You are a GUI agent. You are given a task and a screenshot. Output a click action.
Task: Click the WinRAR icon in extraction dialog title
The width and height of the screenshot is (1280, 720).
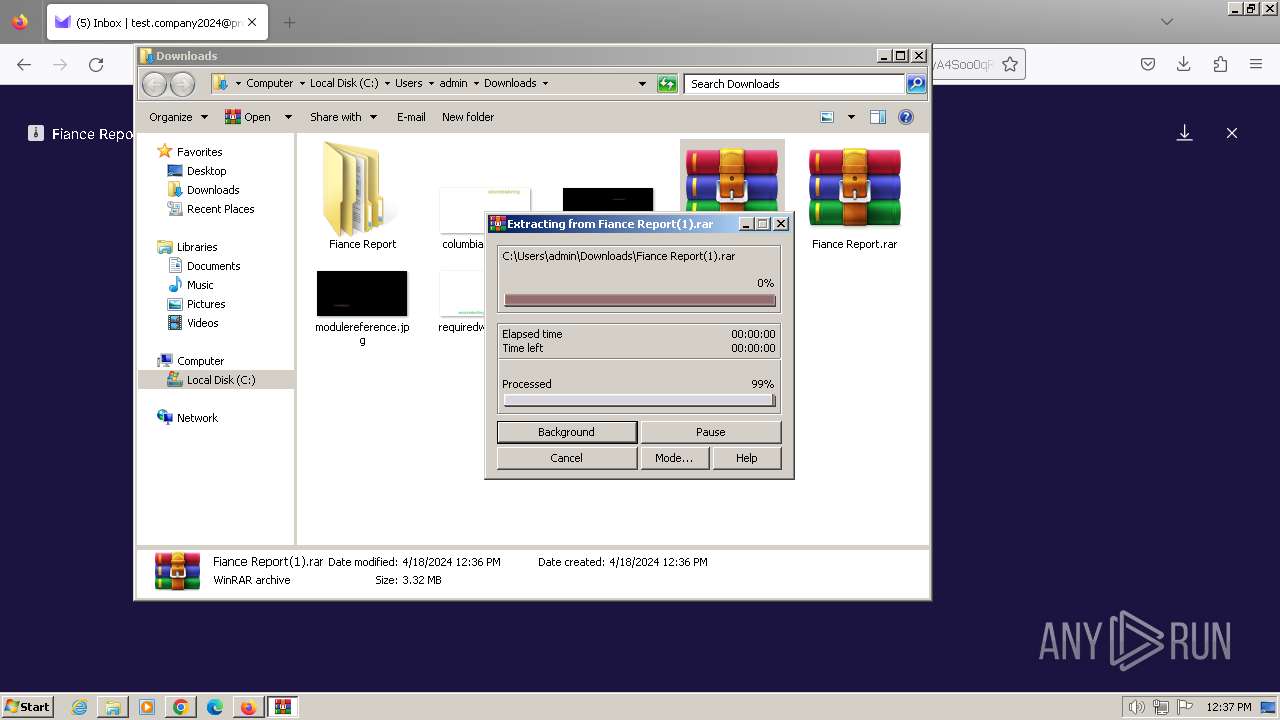[x=497, y=224]
